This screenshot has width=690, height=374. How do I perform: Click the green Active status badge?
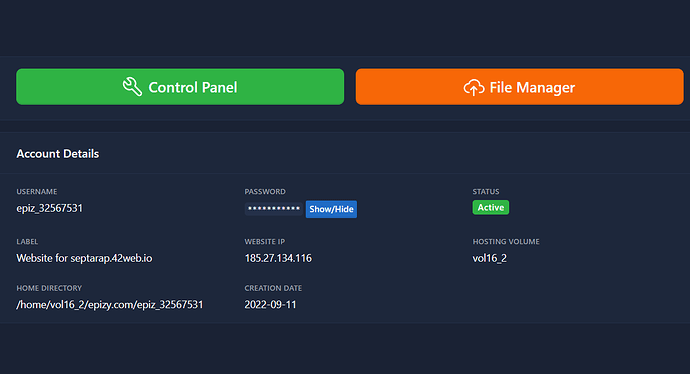(491, 207)
